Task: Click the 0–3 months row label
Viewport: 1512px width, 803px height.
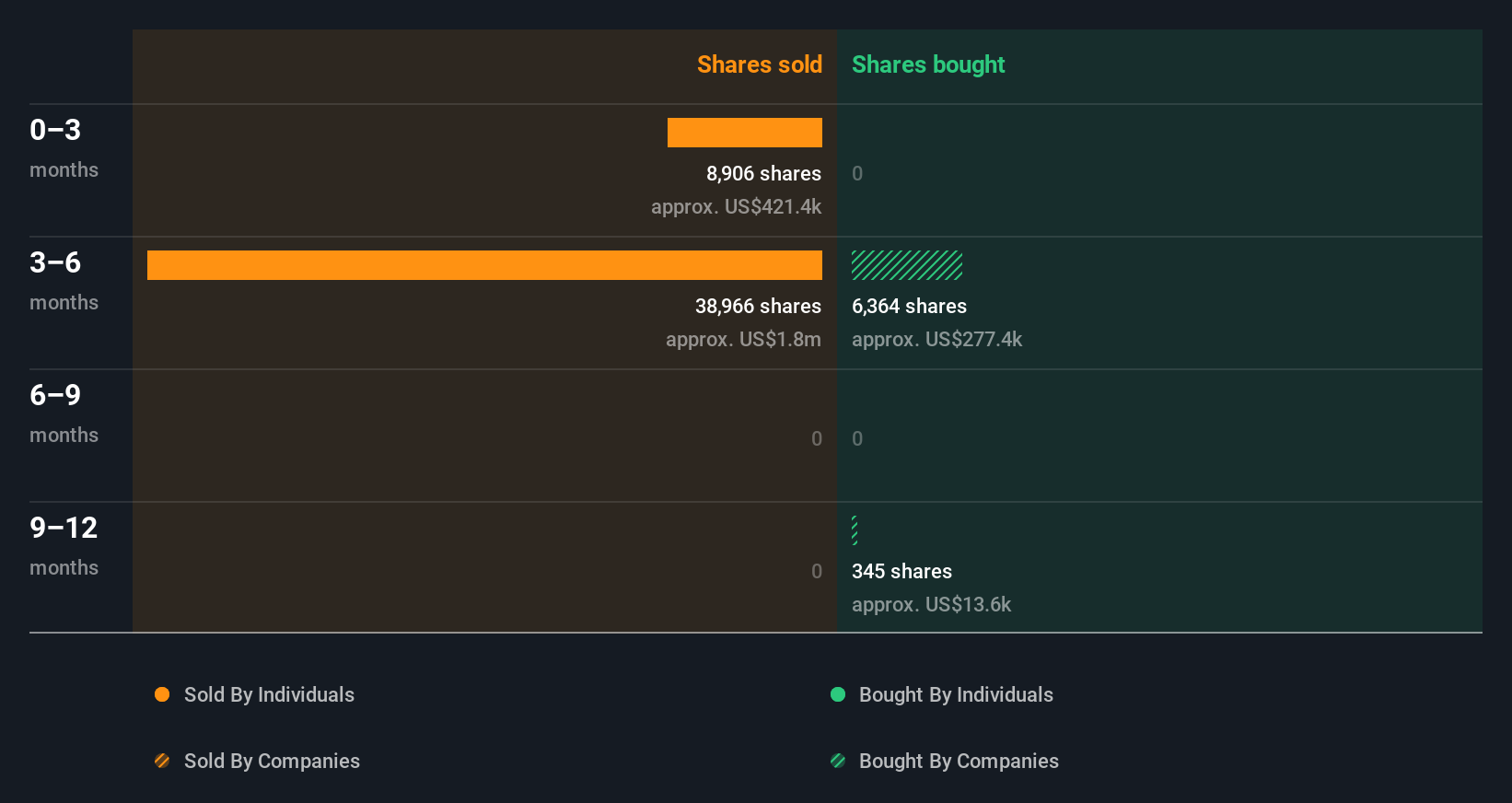Action: [64, 149]
